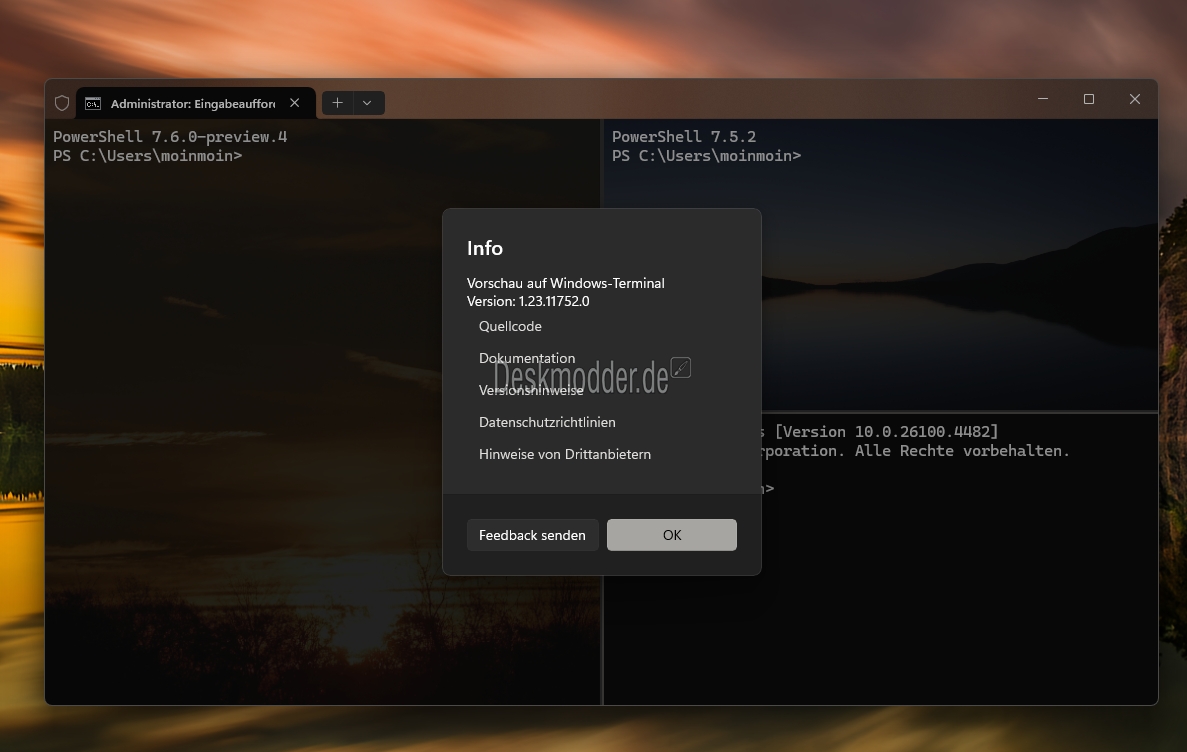Close the Windows Terminal window

pos(1135,99)
